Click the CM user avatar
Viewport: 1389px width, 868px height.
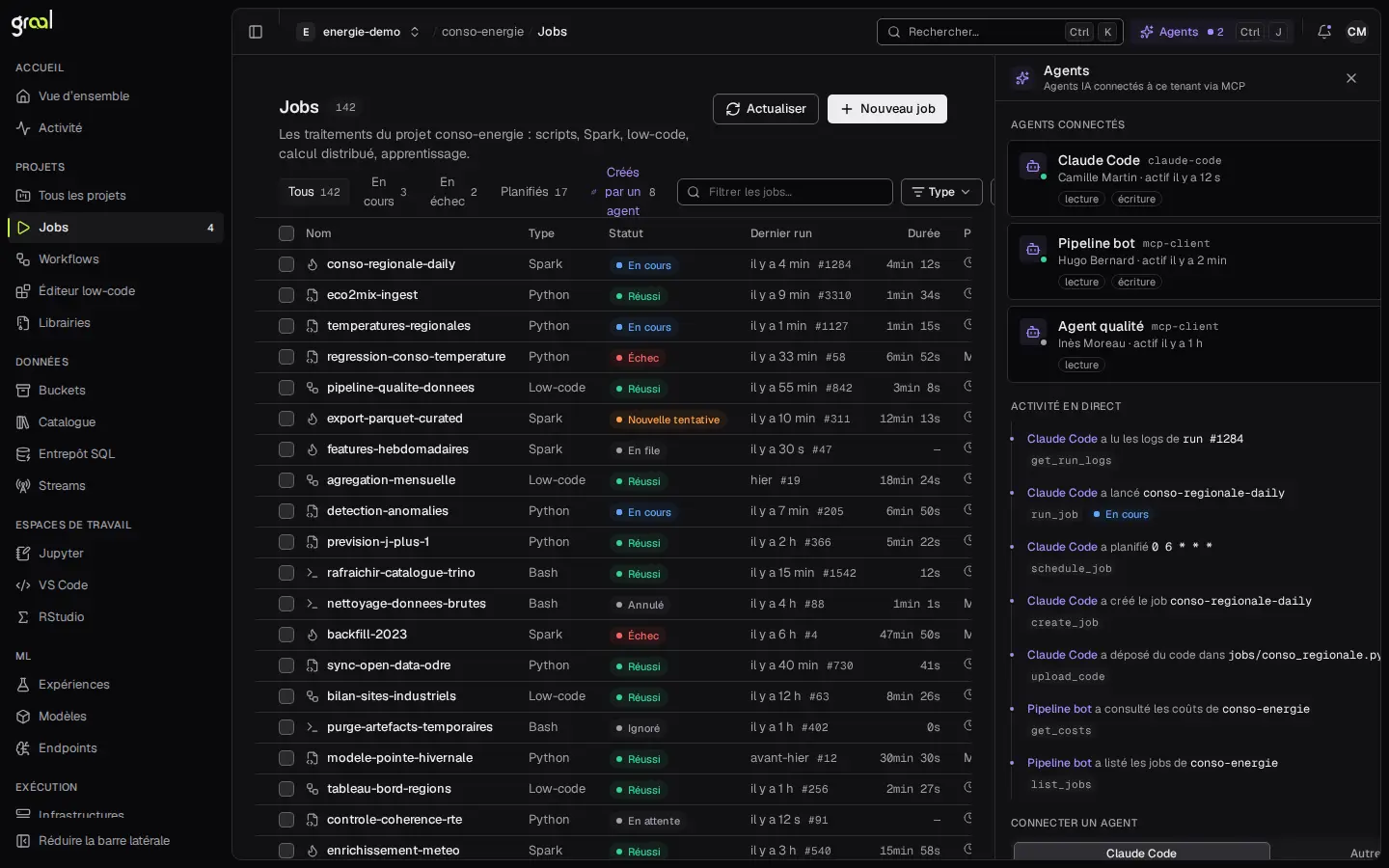pyautogui.click(x=1357, y=32)
